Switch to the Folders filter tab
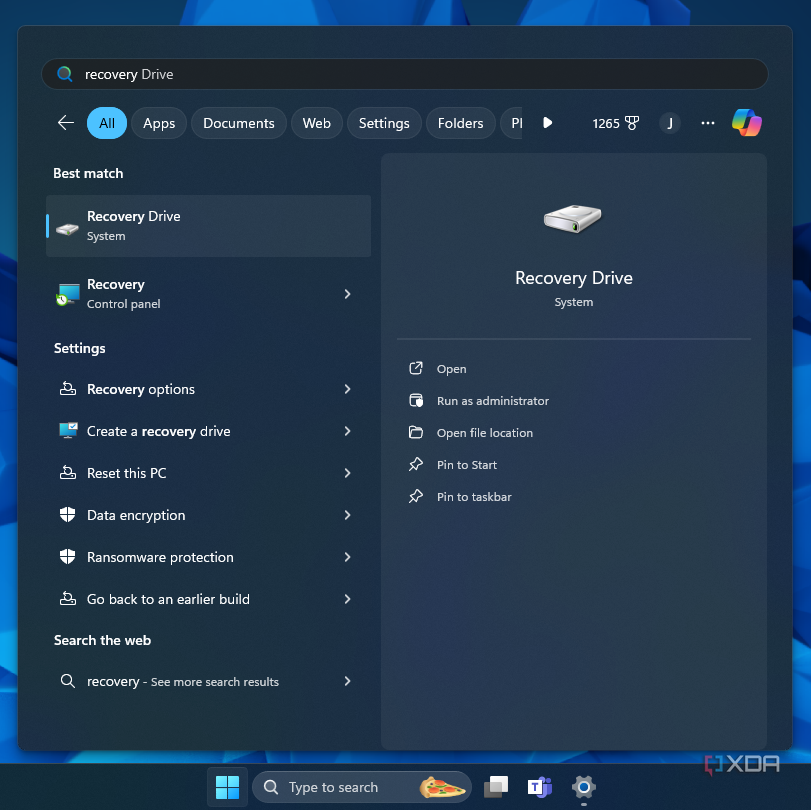This screenshot has width=811, height=810. [460, 123]
